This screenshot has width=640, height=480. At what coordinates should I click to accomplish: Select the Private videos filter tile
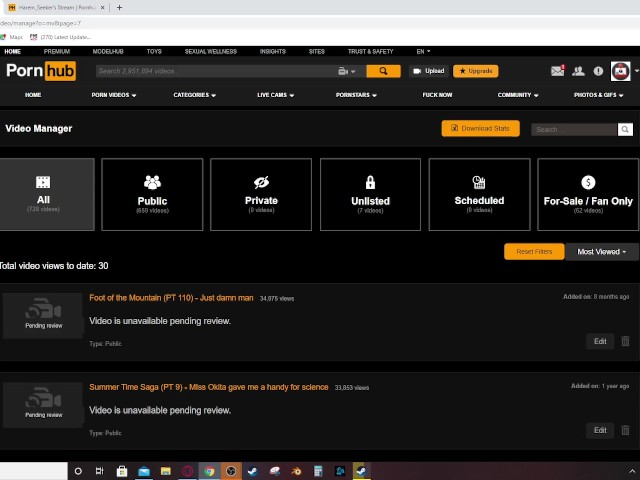[x=261, y=194]
